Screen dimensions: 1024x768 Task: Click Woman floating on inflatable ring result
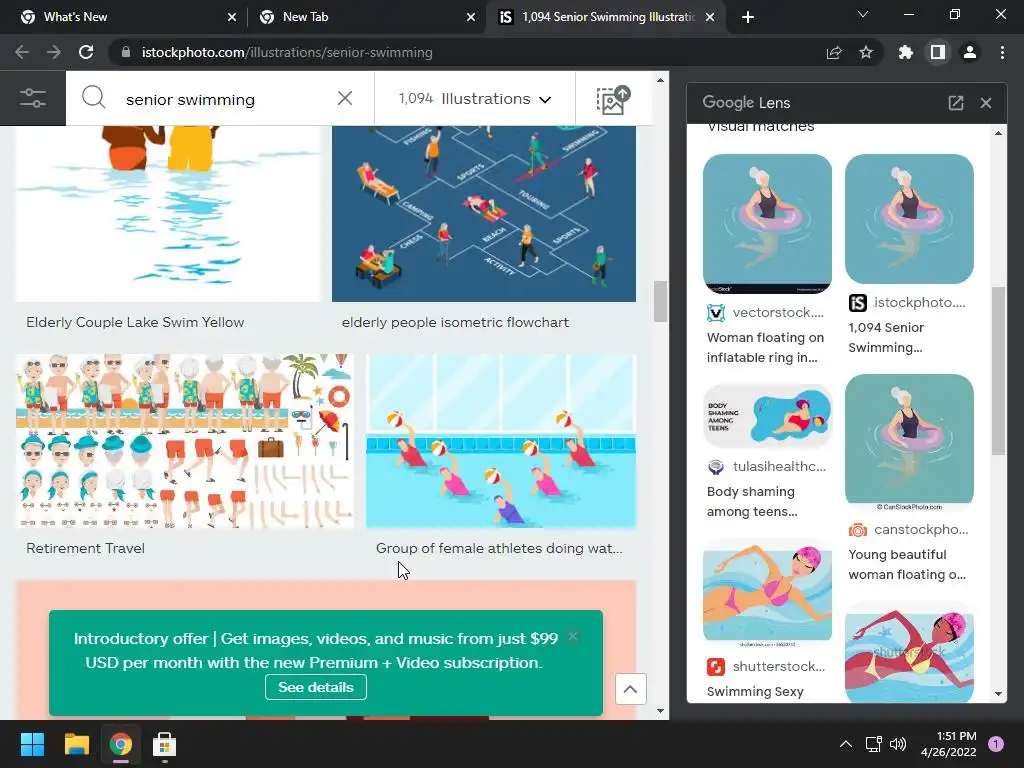[765, 347]
